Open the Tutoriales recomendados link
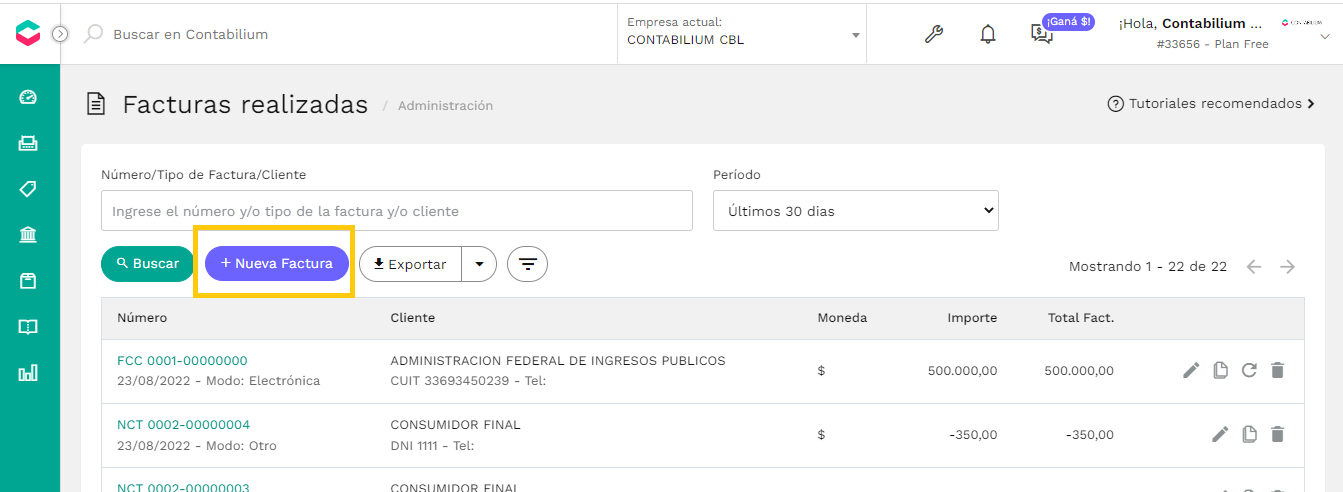Viewport: 1343px width, 492px height. (1212, 104)
